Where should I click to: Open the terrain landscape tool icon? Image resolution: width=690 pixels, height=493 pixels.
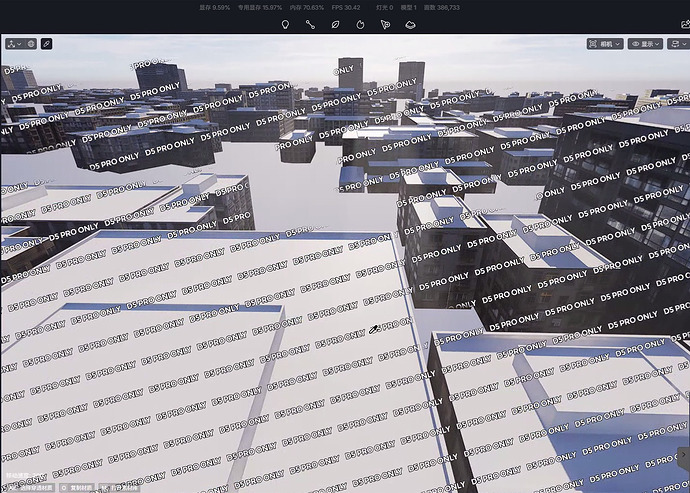click(410, 25)
